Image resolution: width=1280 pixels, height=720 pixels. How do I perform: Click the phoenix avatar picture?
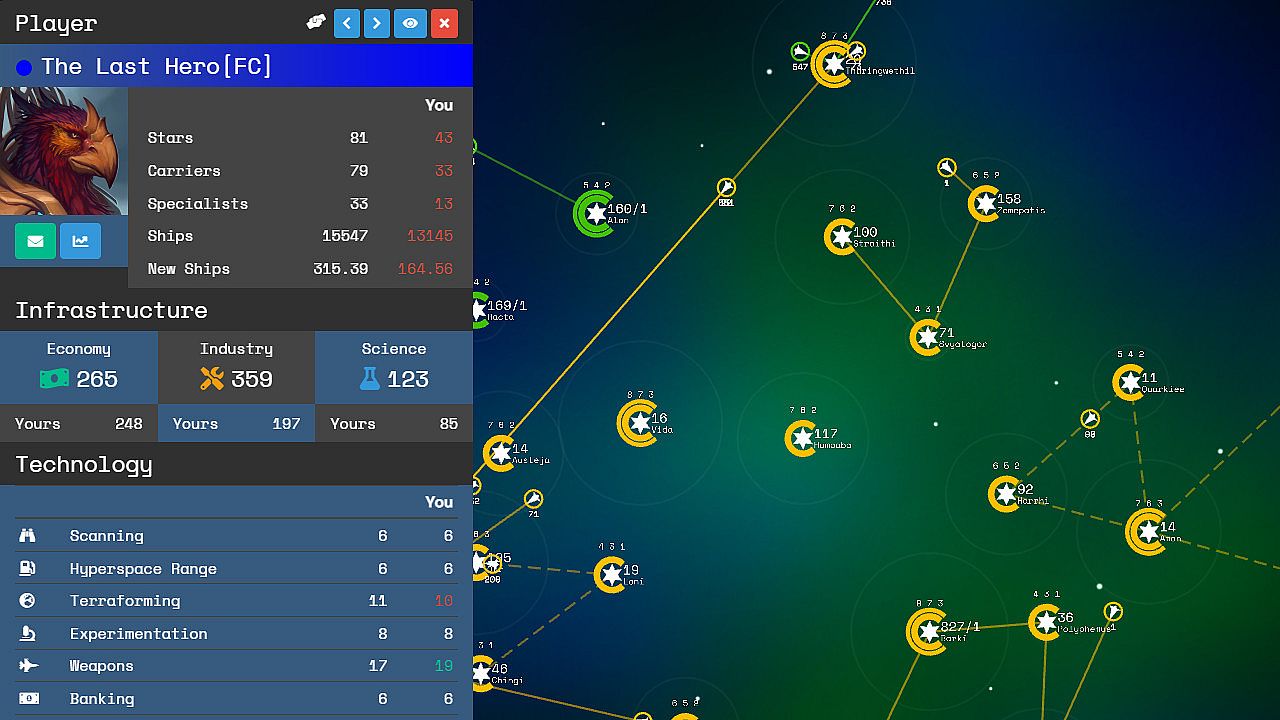[x=64, y=151]
